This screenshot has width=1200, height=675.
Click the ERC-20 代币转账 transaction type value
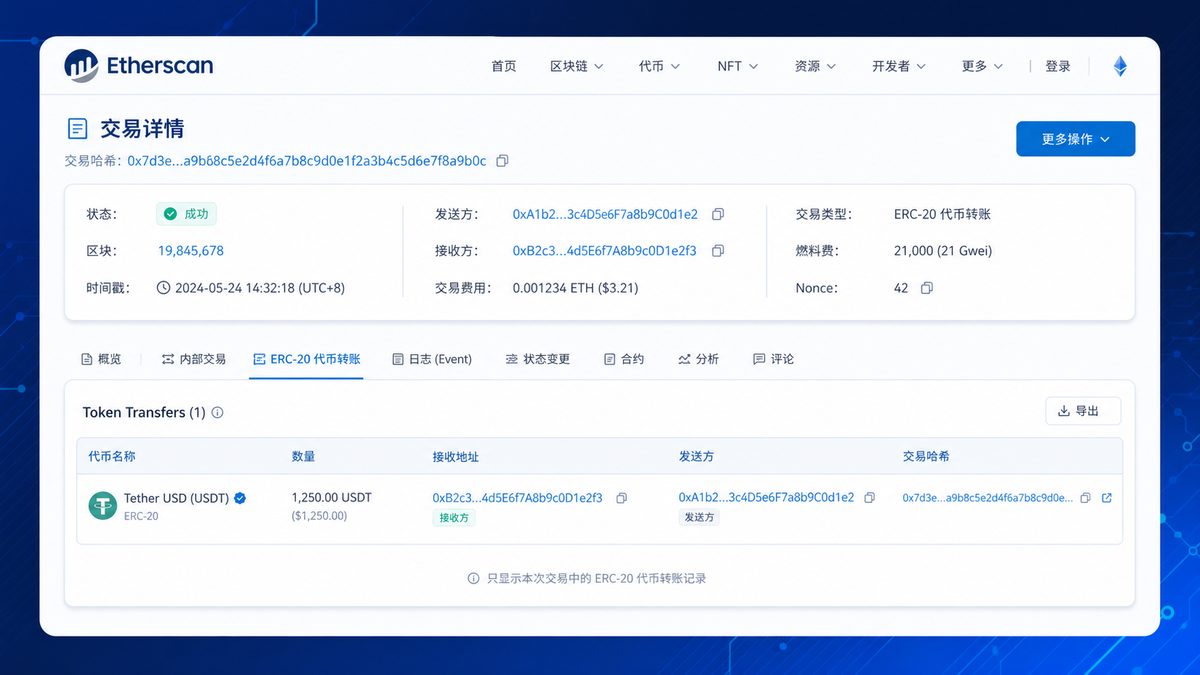click(x=942, y=214)
